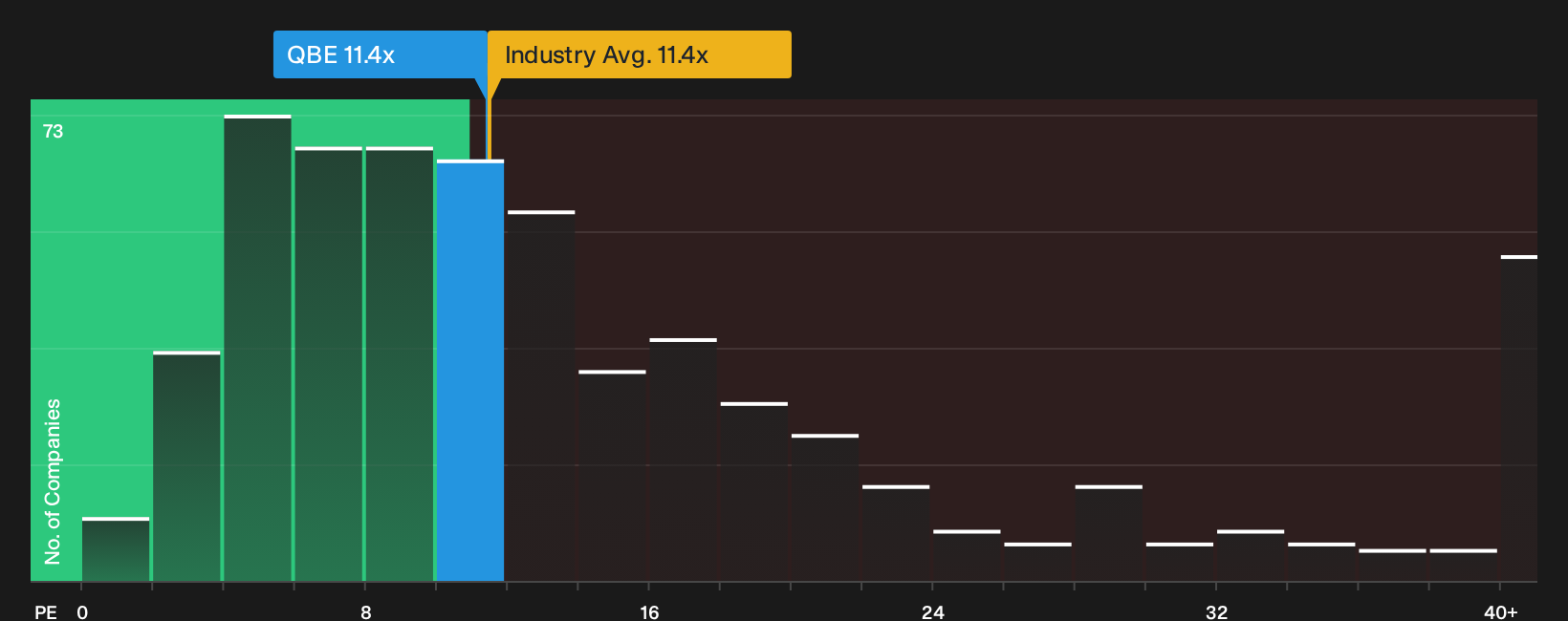Click the shortest green bar near PE 0
1568x621 pixels.
[116, 549]
